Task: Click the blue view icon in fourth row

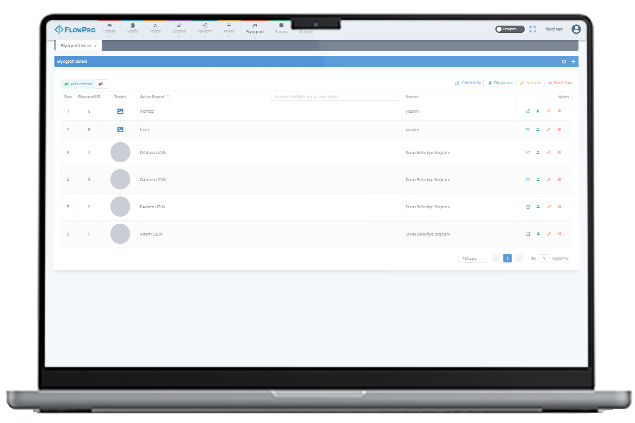Action: pyautogui.click(x=528, y=180)
